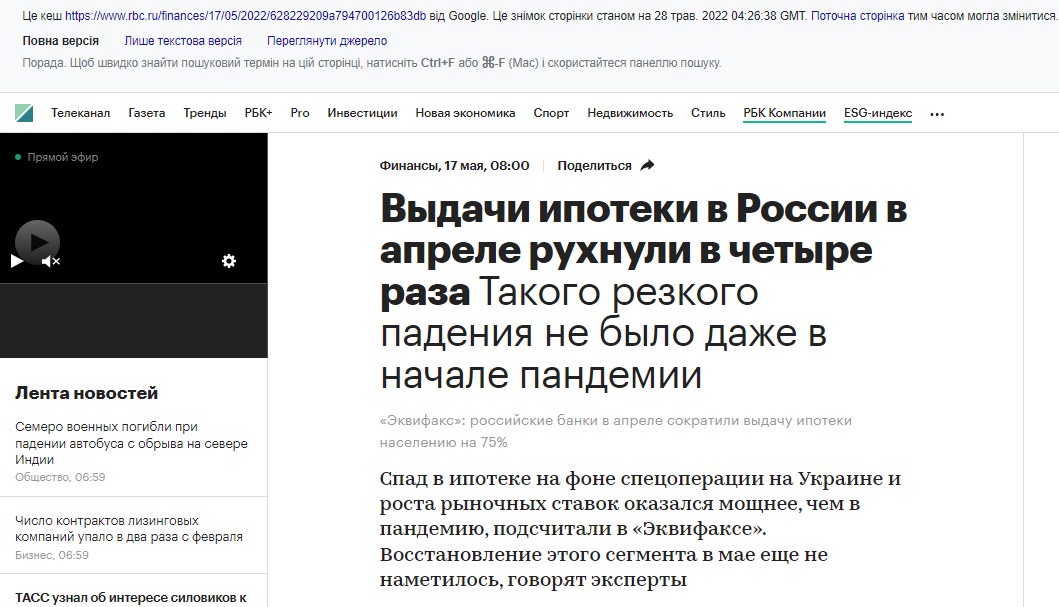This screenshot has height=607, width=1059.
Task: Open the РБК Компании tab
Action: pos(784,113)
